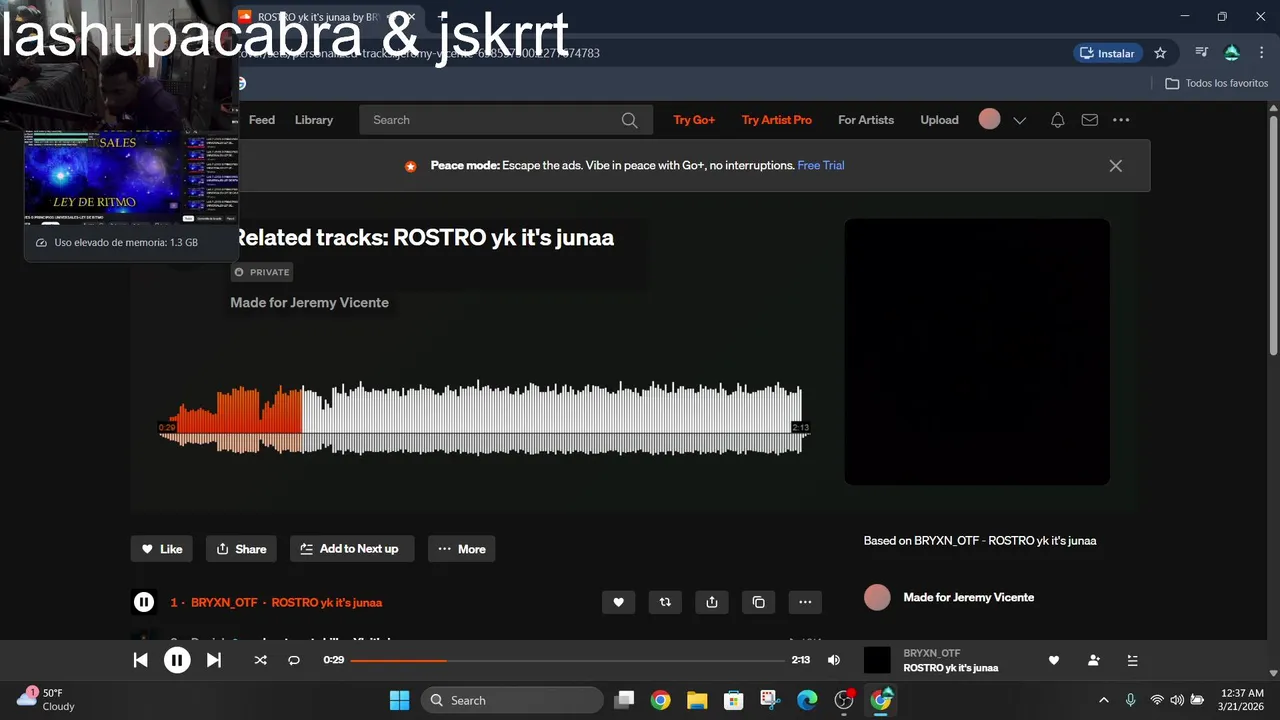Dismiss the Peace mode banner
1280x720 pixels.
click(x=1116, y=166)
